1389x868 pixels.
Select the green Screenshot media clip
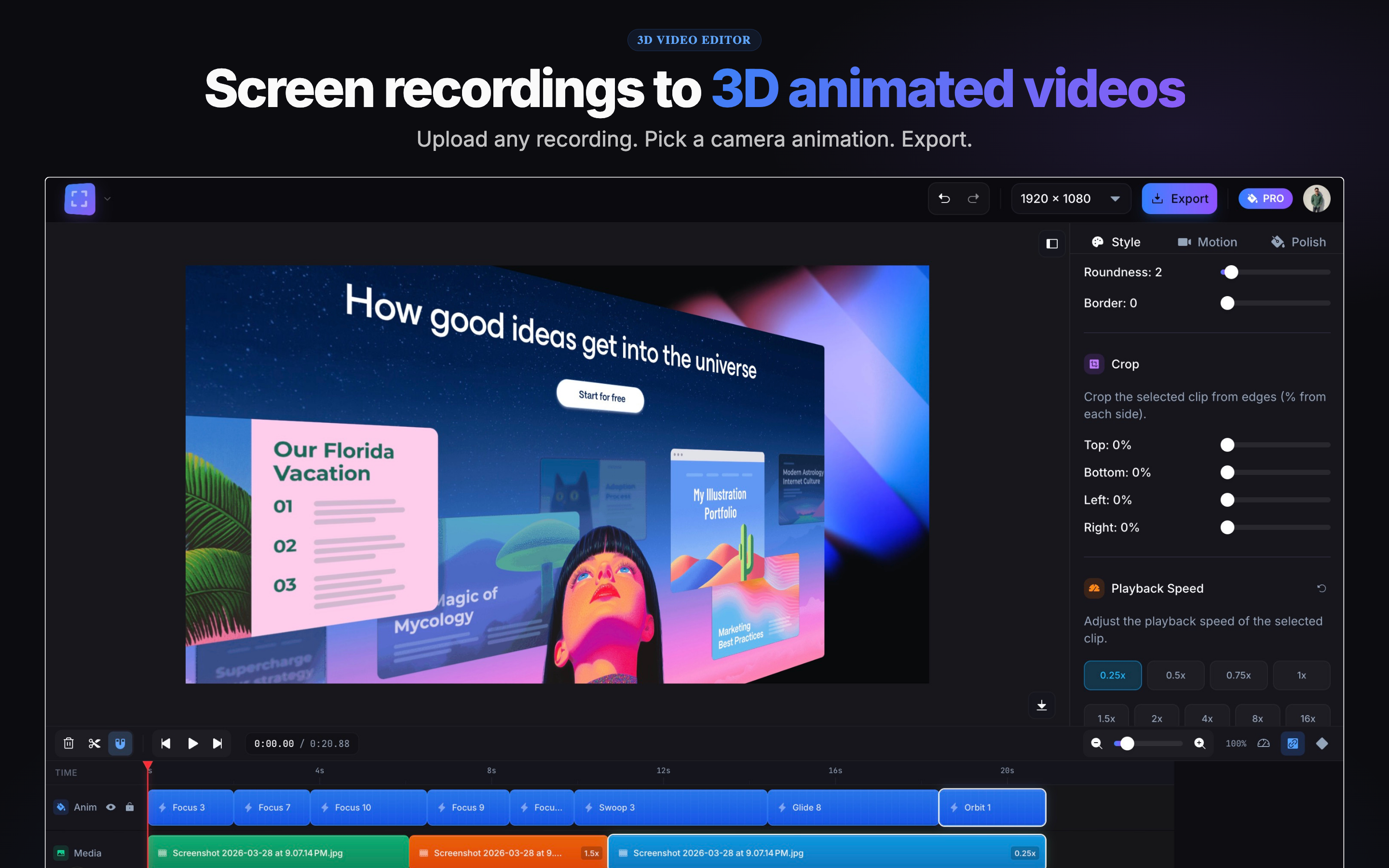coord(278,853)
